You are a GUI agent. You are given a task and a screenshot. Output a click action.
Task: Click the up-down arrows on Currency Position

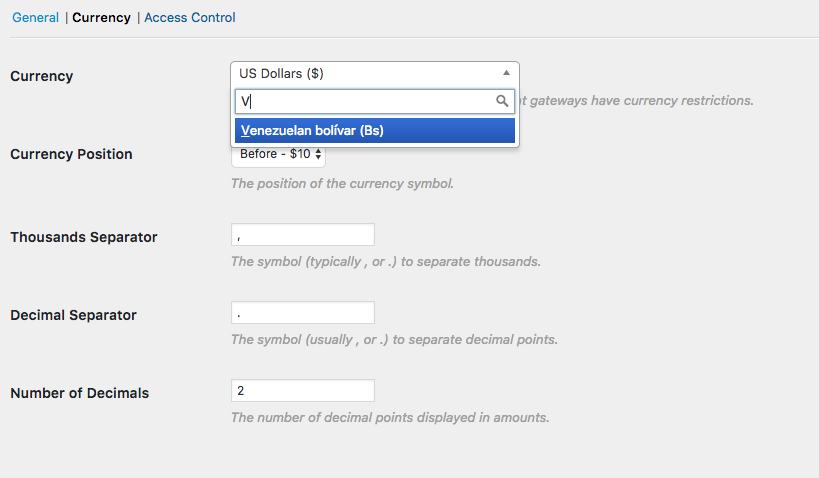click(318, 154)
